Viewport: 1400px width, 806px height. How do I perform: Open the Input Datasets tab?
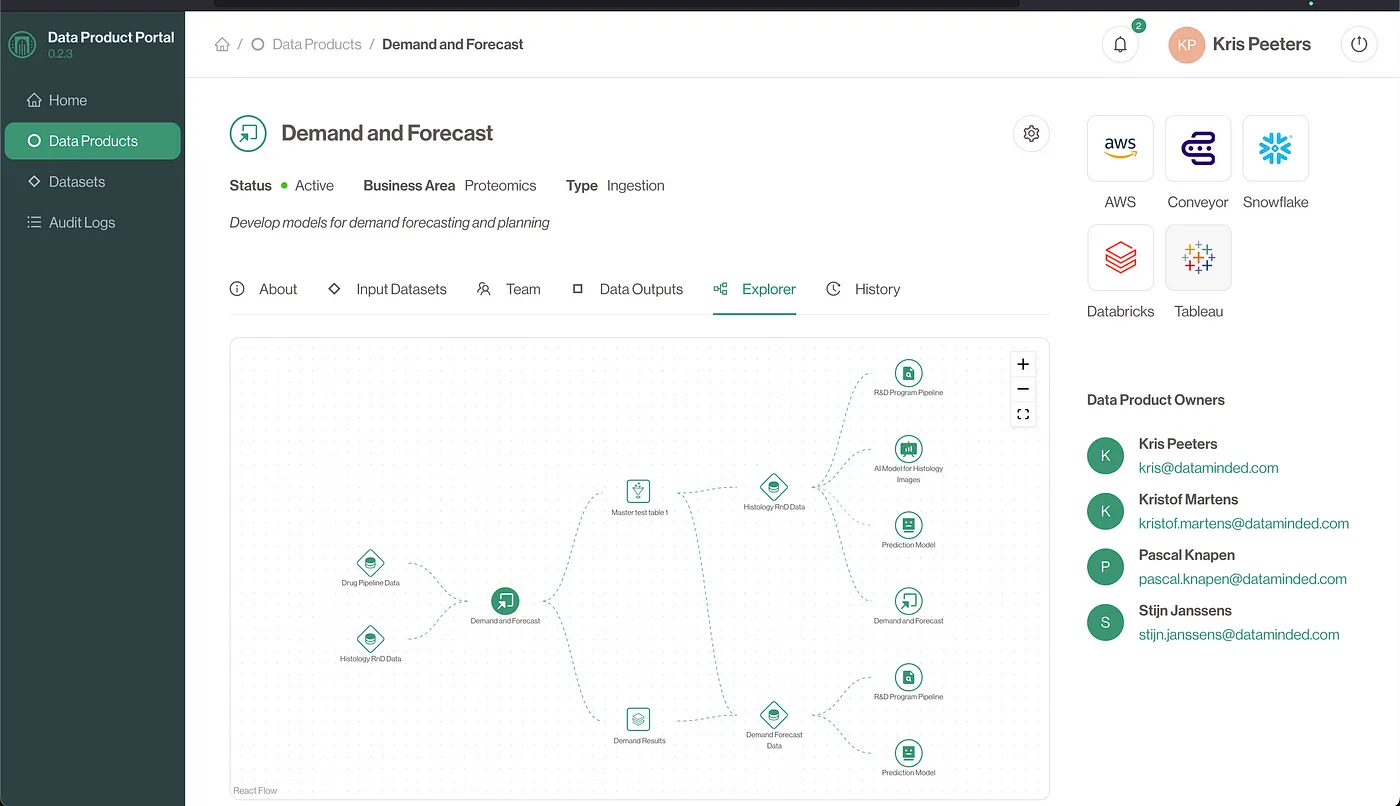tap(387, 289)
